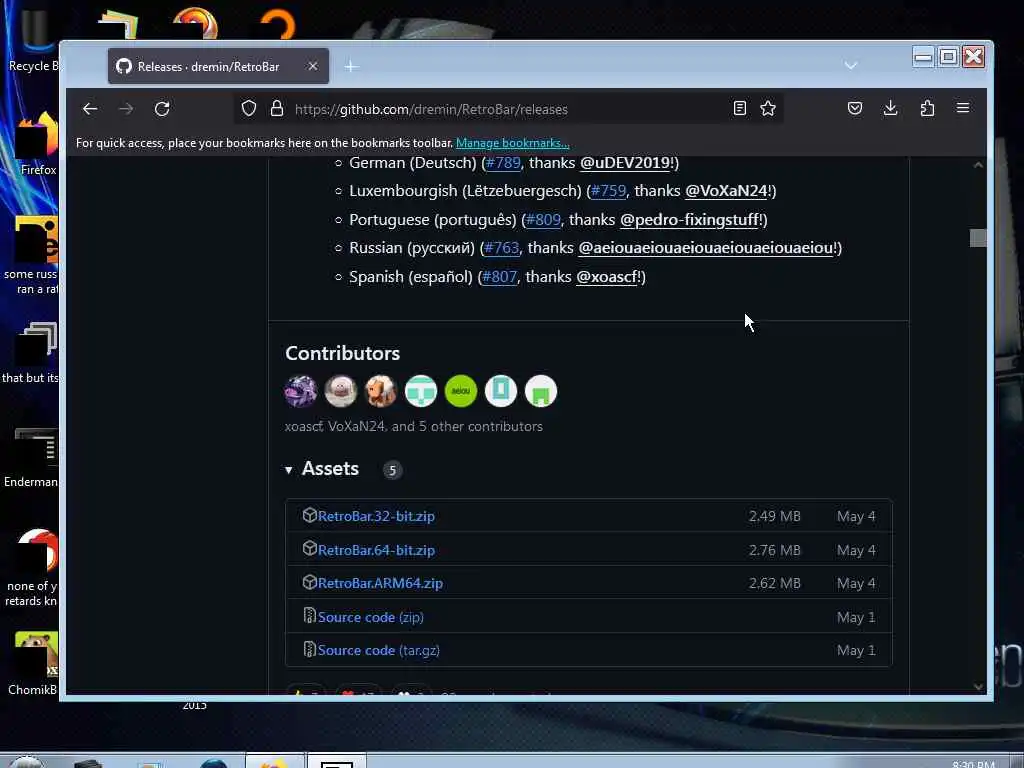Download RetroBar.64-bit.zip
1024x768 pixels.
[376, 550]
